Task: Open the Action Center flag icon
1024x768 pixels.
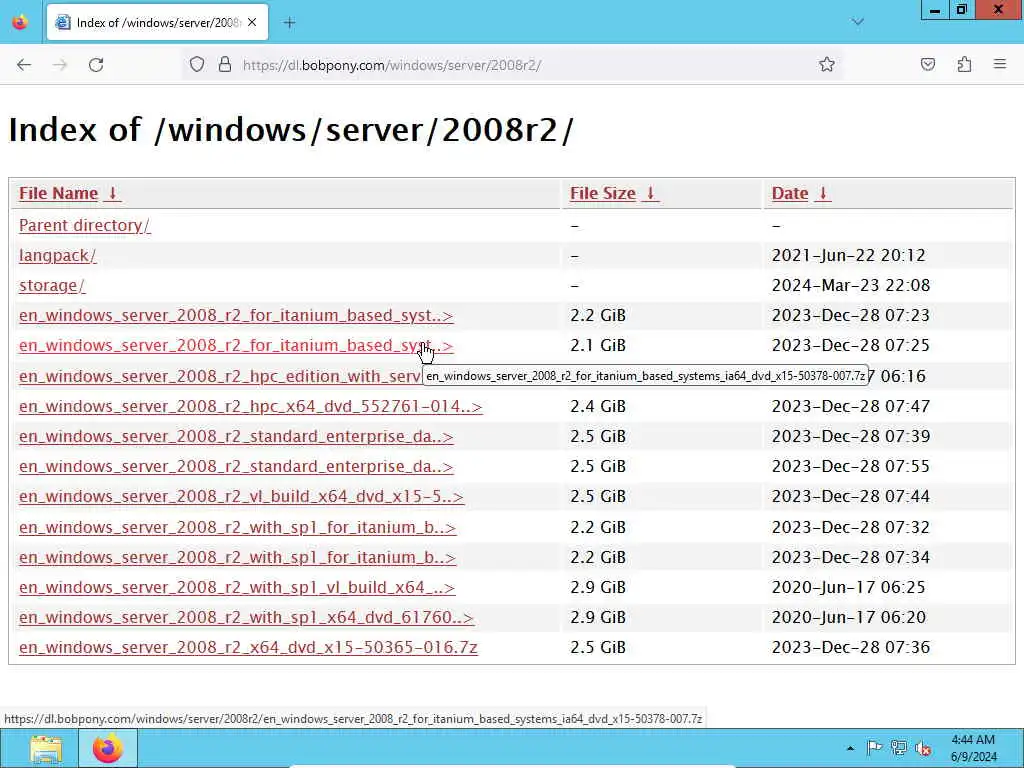Action: (x=874, y=748)
